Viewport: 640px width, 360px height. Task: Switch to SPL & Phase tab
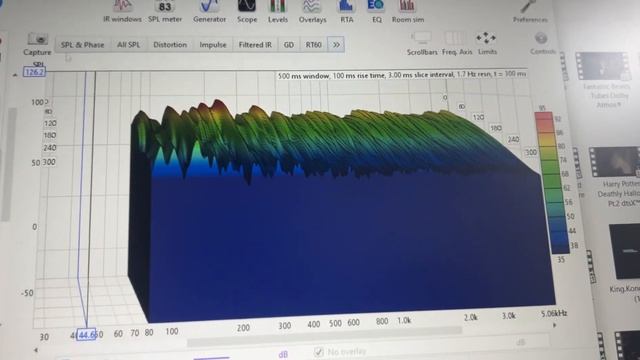[x=82, y=45]
